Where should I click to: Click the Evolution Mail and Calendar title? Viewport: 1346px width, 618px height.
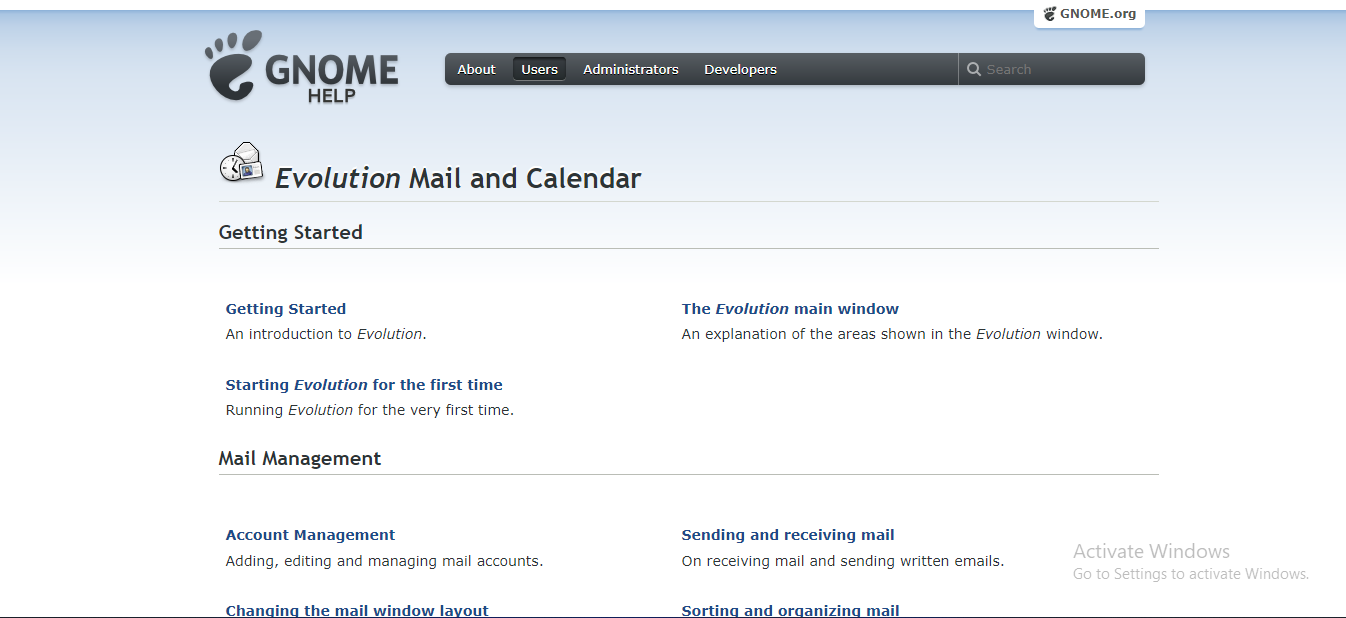[x=456, y=178]
